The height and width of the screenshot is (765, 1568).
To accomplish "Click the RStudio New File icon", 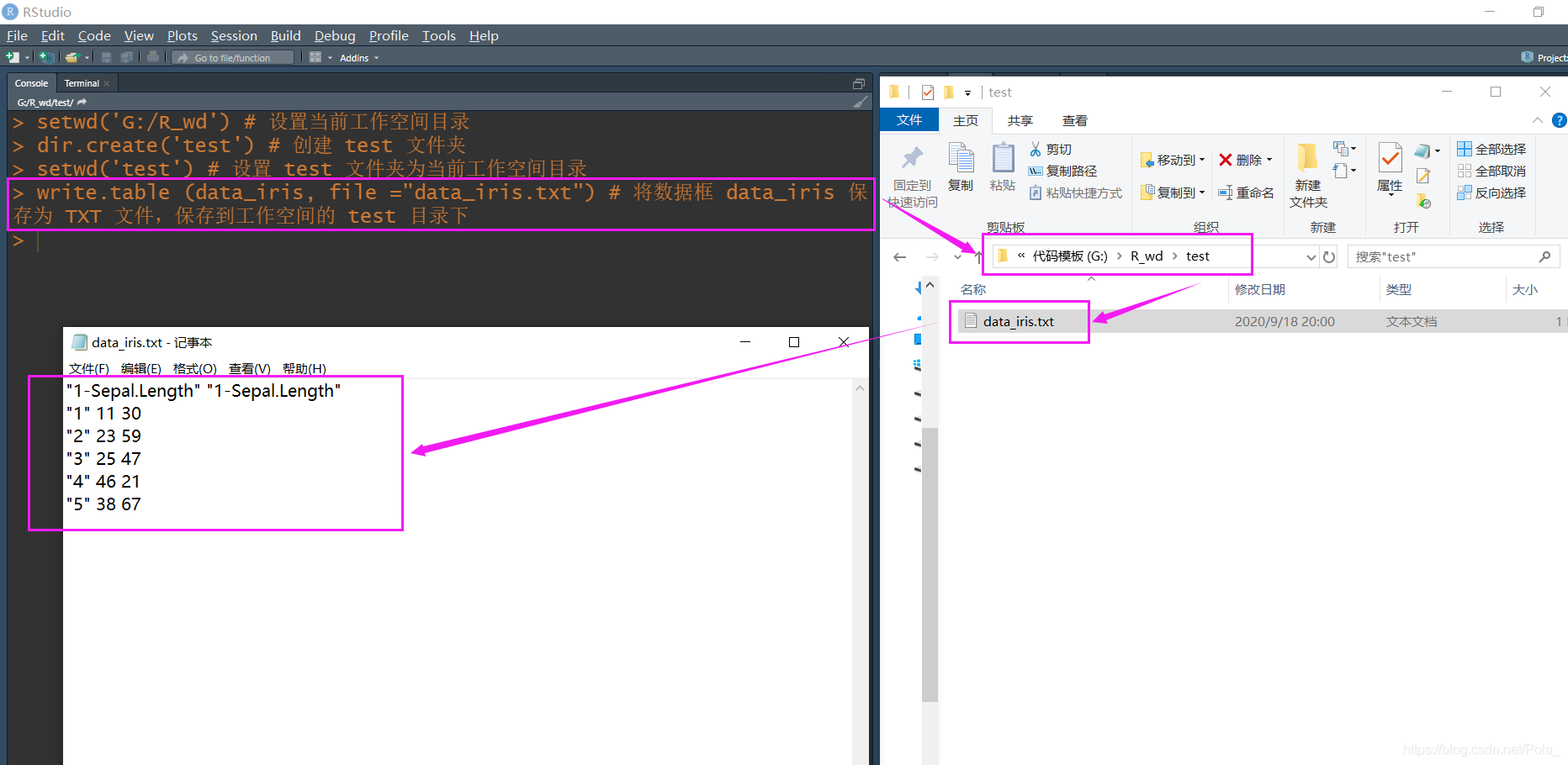I will pos(13,57).
